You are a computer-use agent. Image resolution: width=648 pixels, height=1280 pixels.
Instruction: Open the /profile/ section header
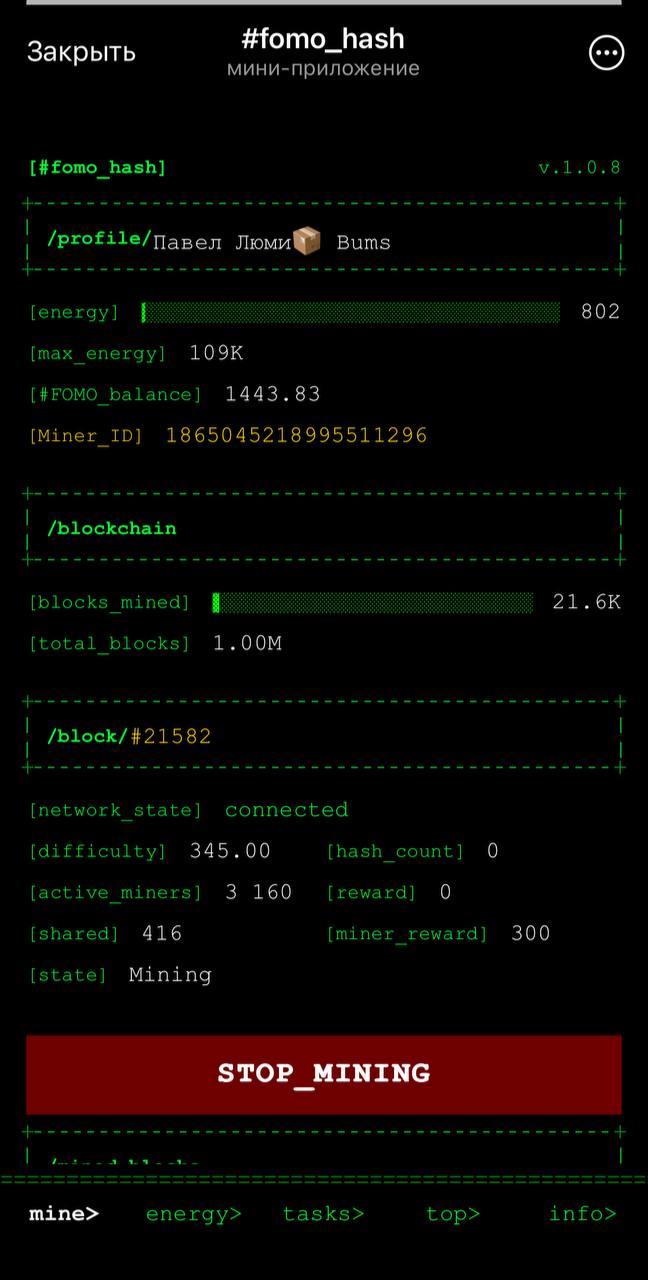(x=99, y=240)
